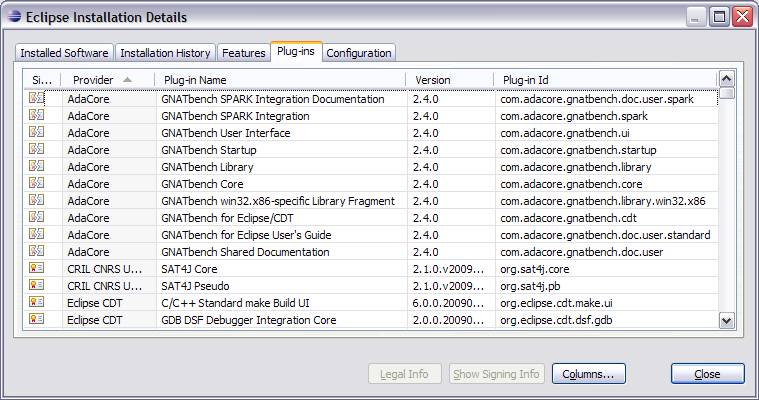759x400 pixels.
Task: Click icon for win32.x86-specific Library Fragment row
Action: click(x=36, y=200)
